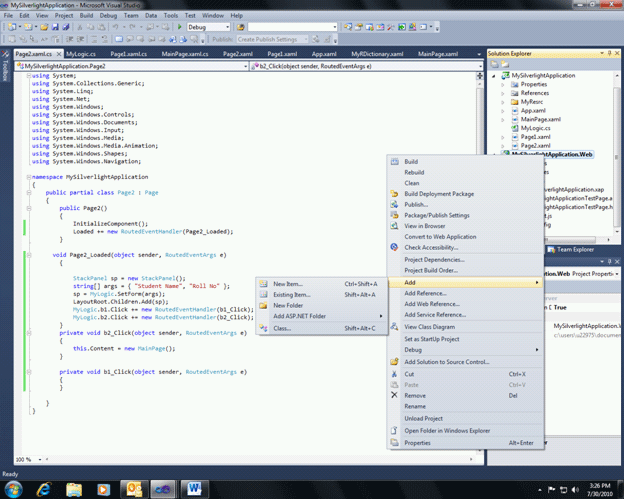Switch to the MyLogic.cs tab
624x499 pixels.
click(82, 53)
